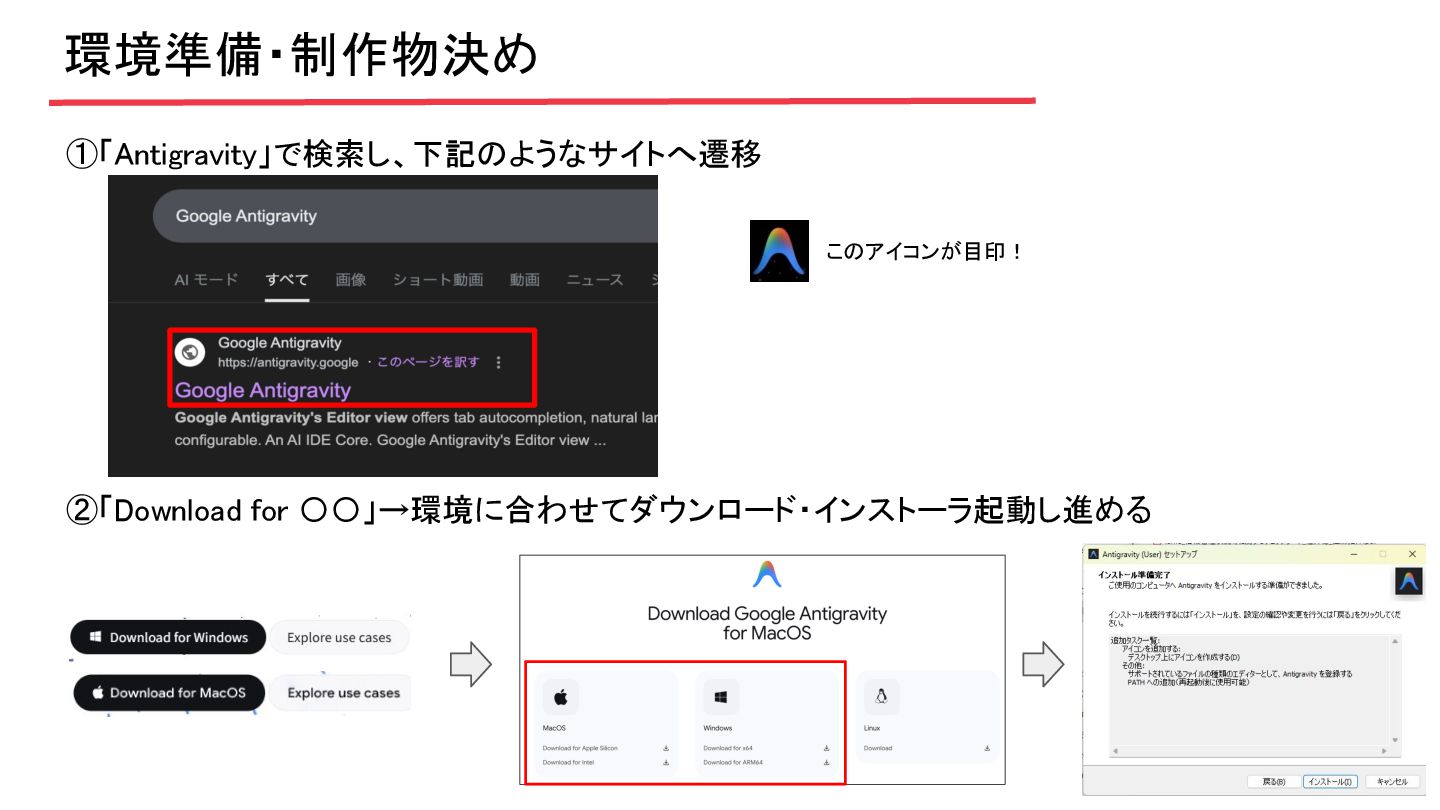Open the purple "Google Antigravity" result link

tap(263, 390)
